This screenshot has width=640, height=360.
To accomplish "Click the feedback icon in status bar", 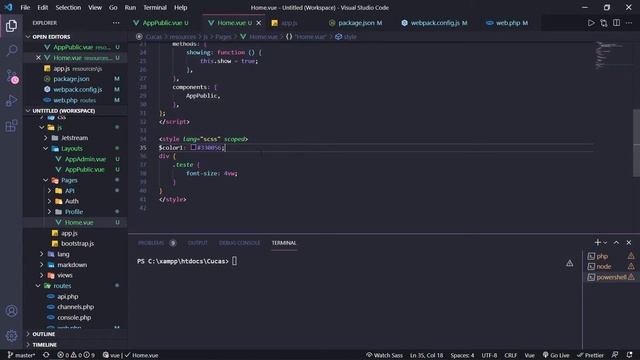I will [x=615, y=355].
